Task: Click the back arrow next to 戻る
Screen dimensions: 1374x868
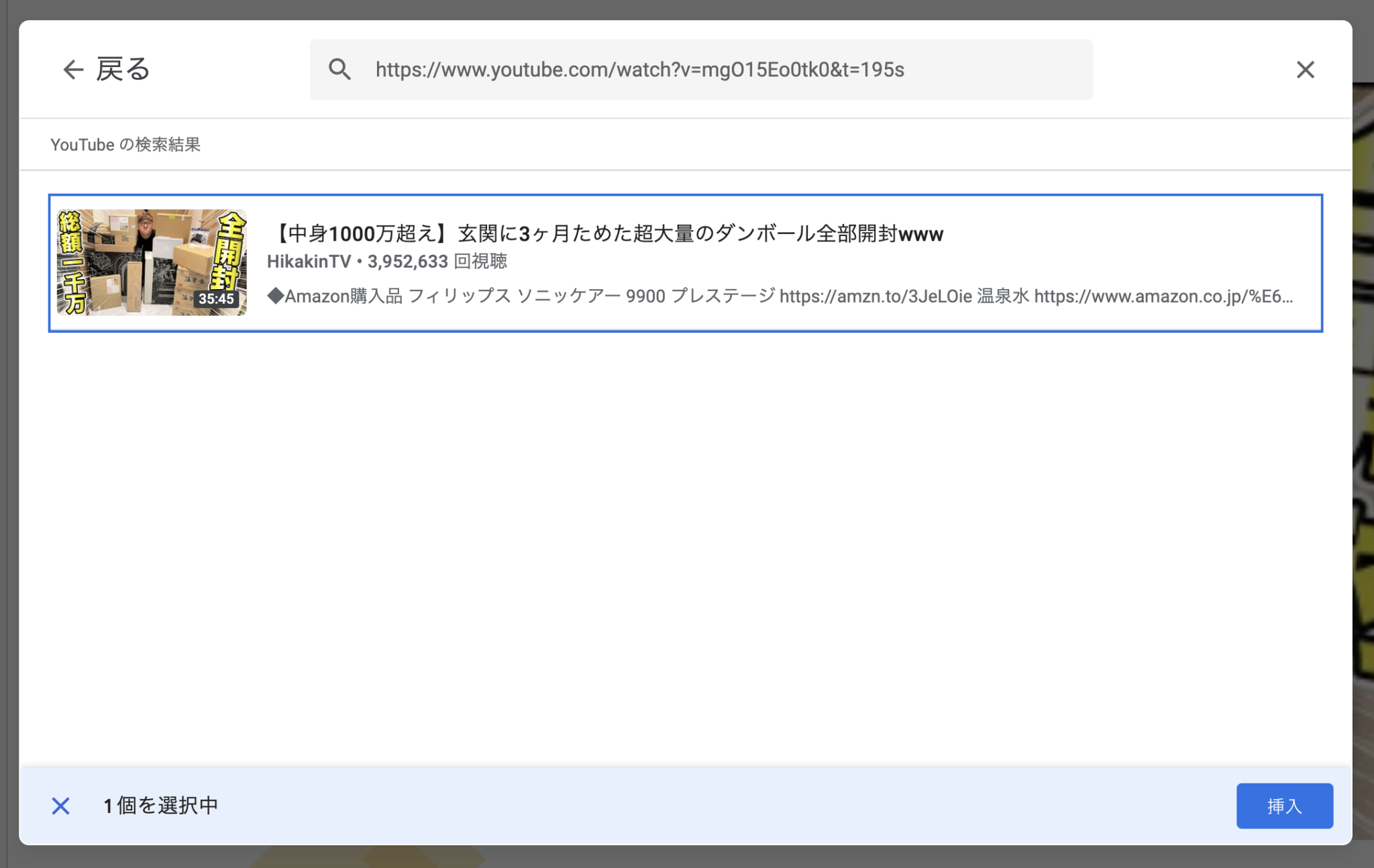Action: [74, 69]
